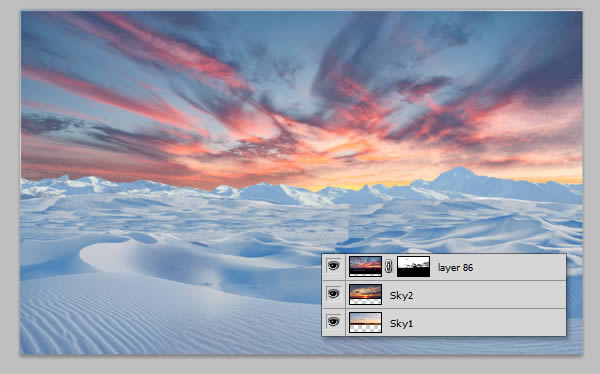Select the Sky1 layer thumbnail
This screenshot has height=374, width=600.
click(365, 322)
